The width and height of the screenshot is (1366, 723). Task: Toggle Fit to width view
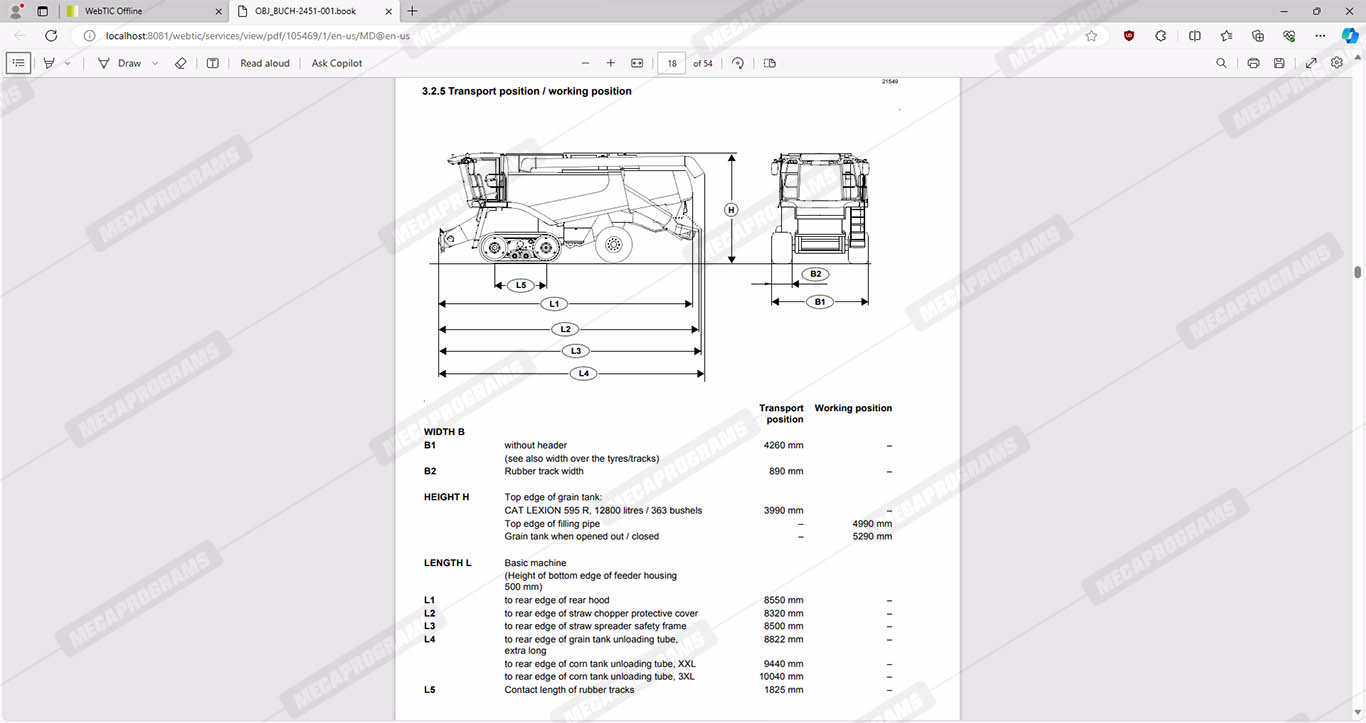tap(637, 63)
